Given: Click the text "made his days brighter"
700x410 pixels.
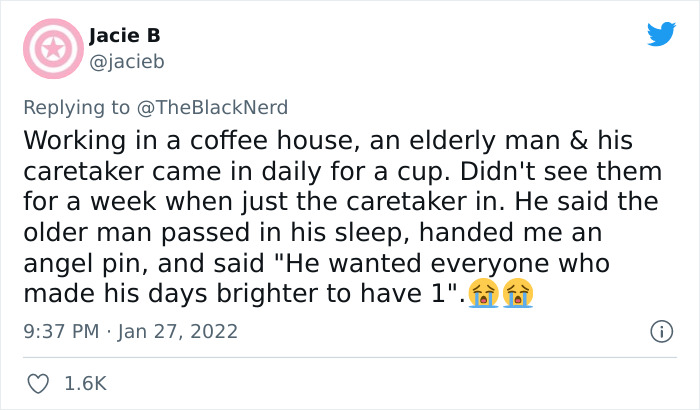Looking at the screenshot, I should [160, 295].
